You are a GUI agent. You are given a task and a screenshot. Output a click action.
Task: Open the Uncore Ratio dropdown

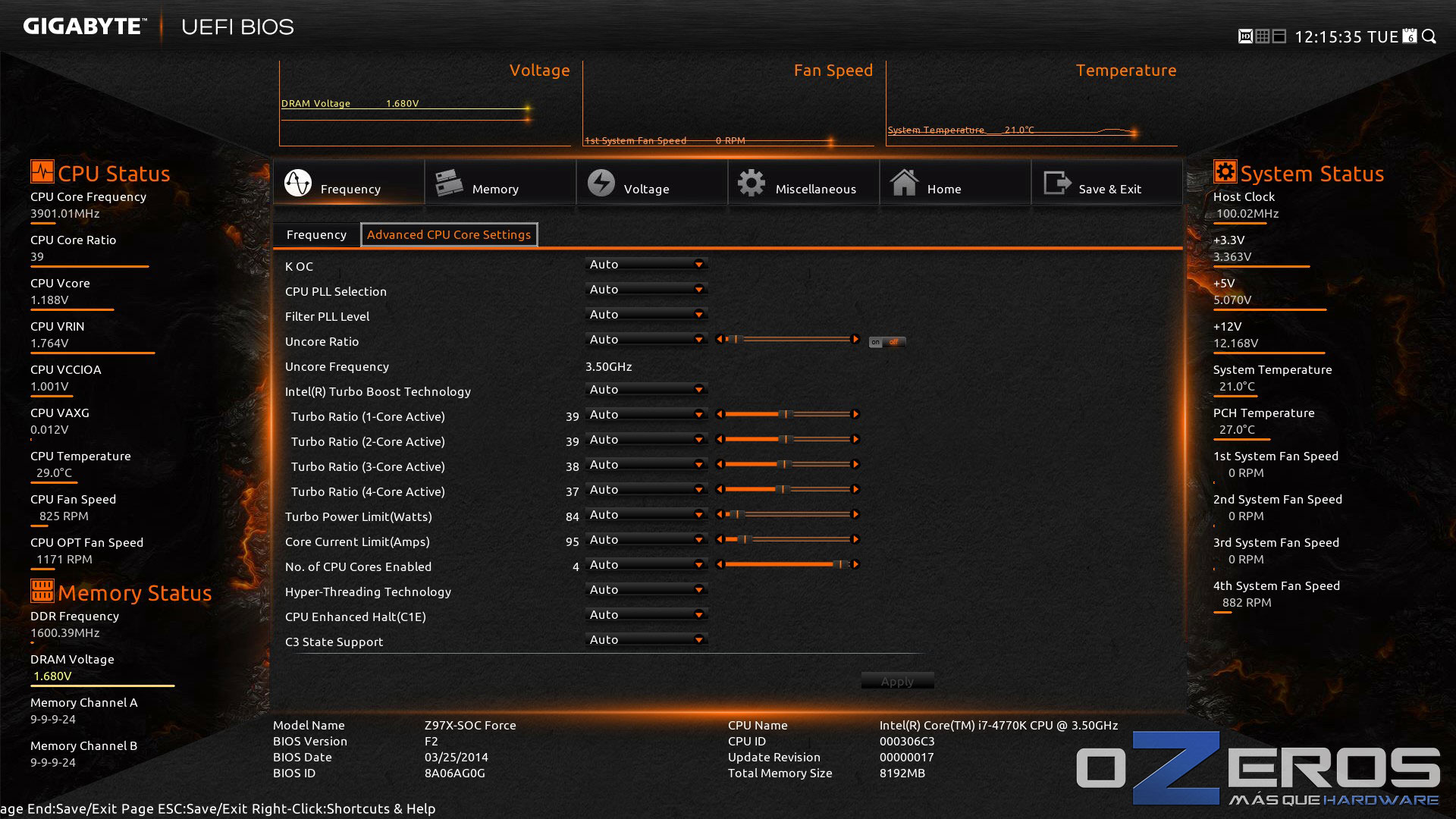646,339
